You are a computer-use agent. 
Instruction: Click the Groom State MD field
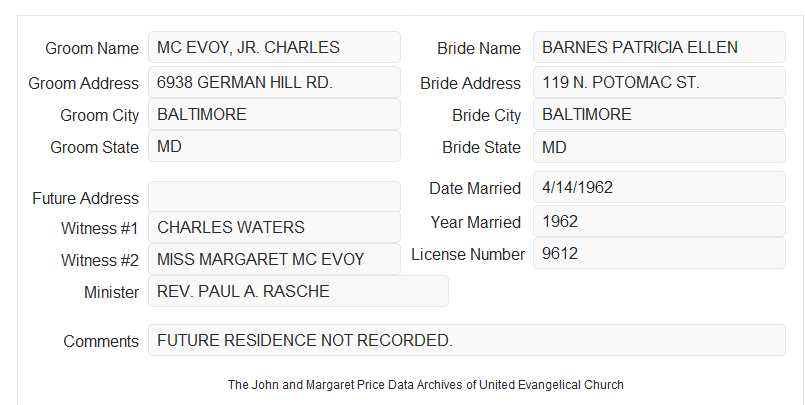coord(274,146)
